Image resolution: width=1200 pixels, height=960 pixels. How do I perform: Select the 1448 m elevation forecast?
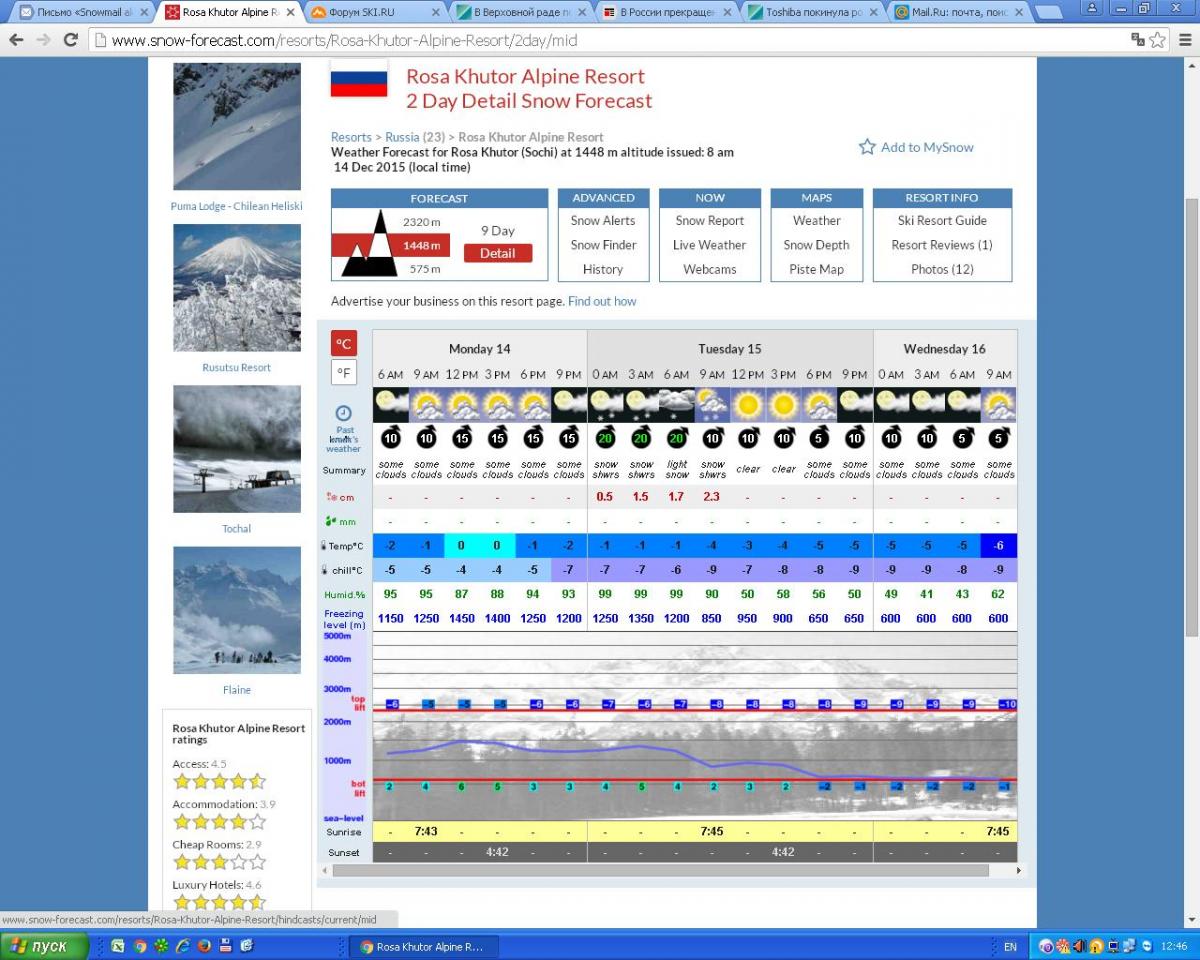422,245
